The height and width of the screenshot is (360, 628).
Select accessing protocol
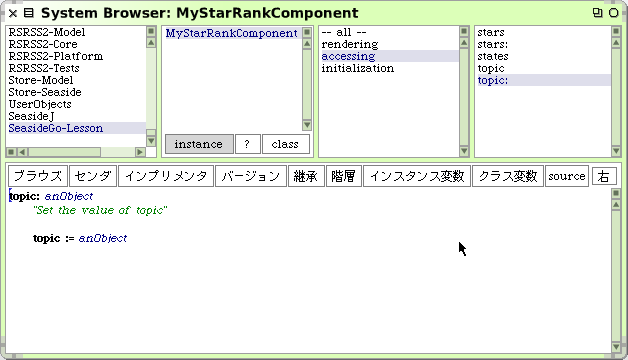point(389,56)
